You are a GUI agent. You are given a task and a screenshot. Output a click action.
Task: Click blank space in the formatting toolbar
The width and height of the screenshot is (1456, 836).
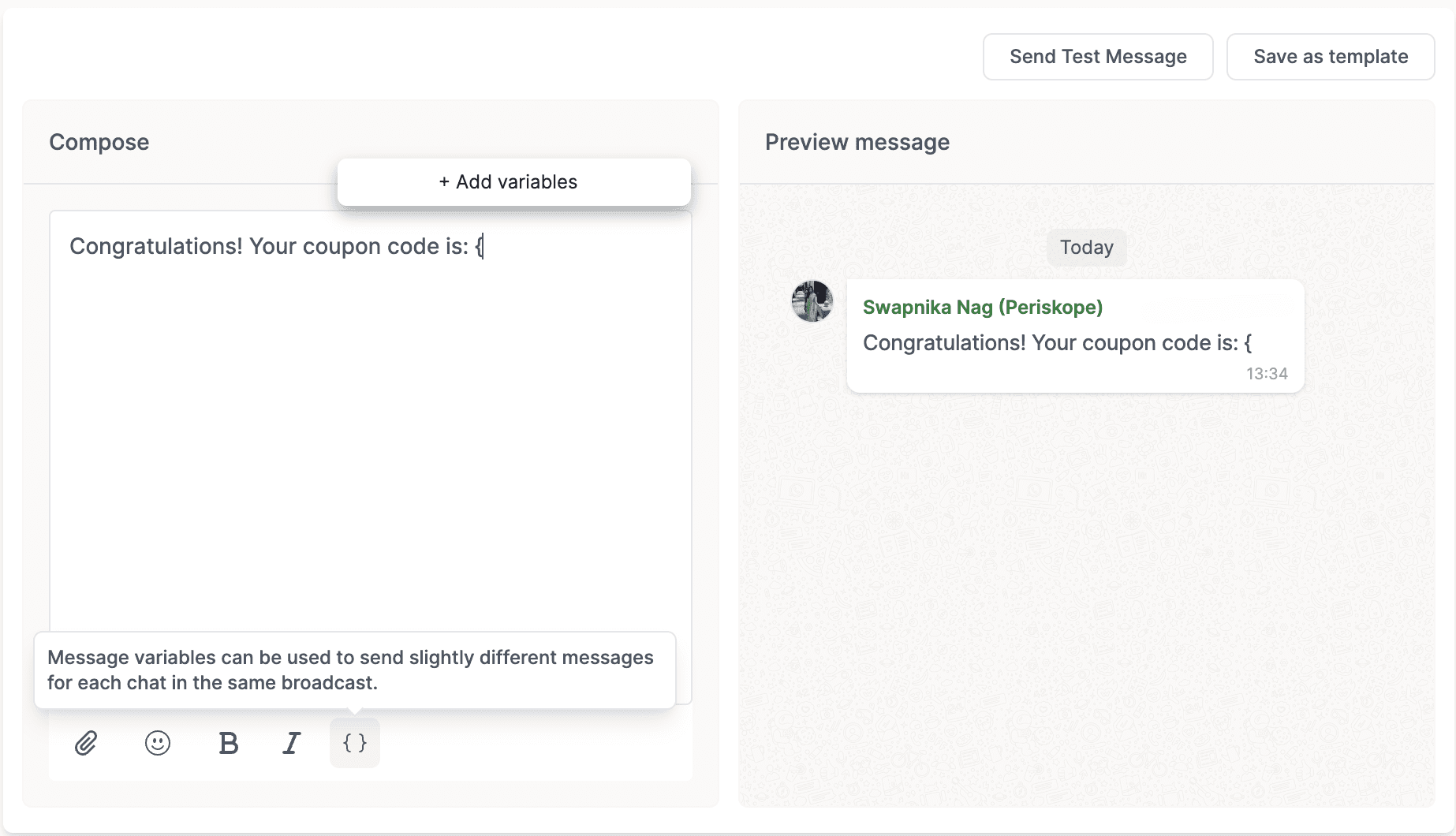[536, 743]
